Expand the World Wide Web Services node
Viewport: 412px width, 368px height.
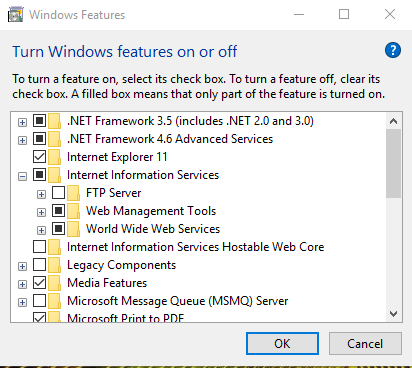[x=41, y=230]
